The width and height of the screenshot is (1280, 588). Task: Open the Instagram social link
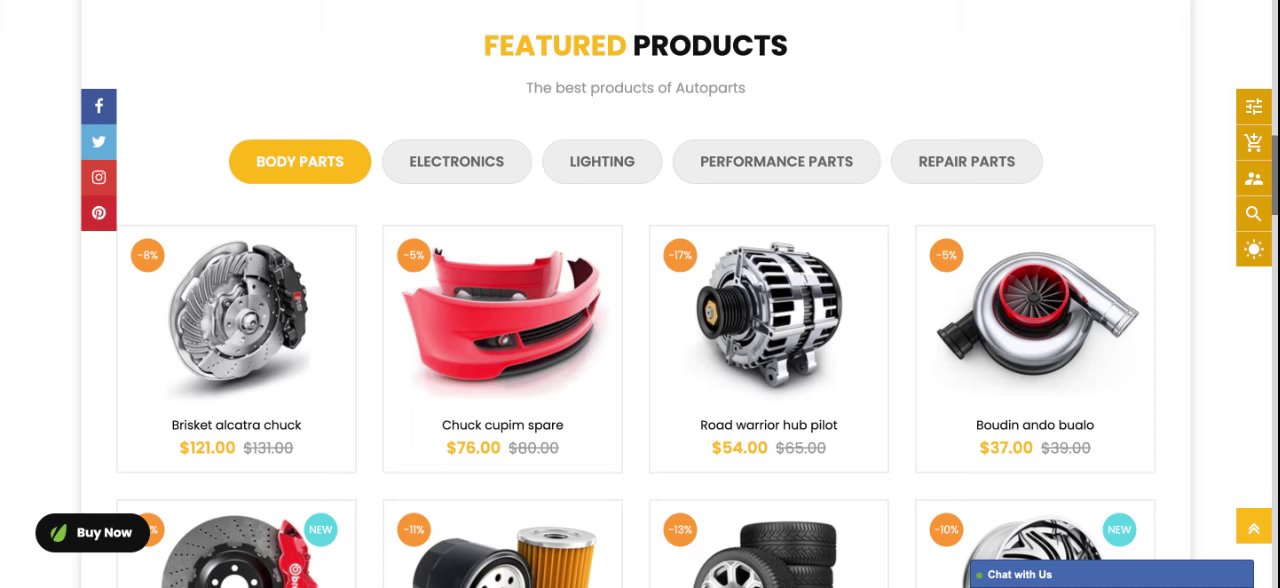[x=99, y=178]
